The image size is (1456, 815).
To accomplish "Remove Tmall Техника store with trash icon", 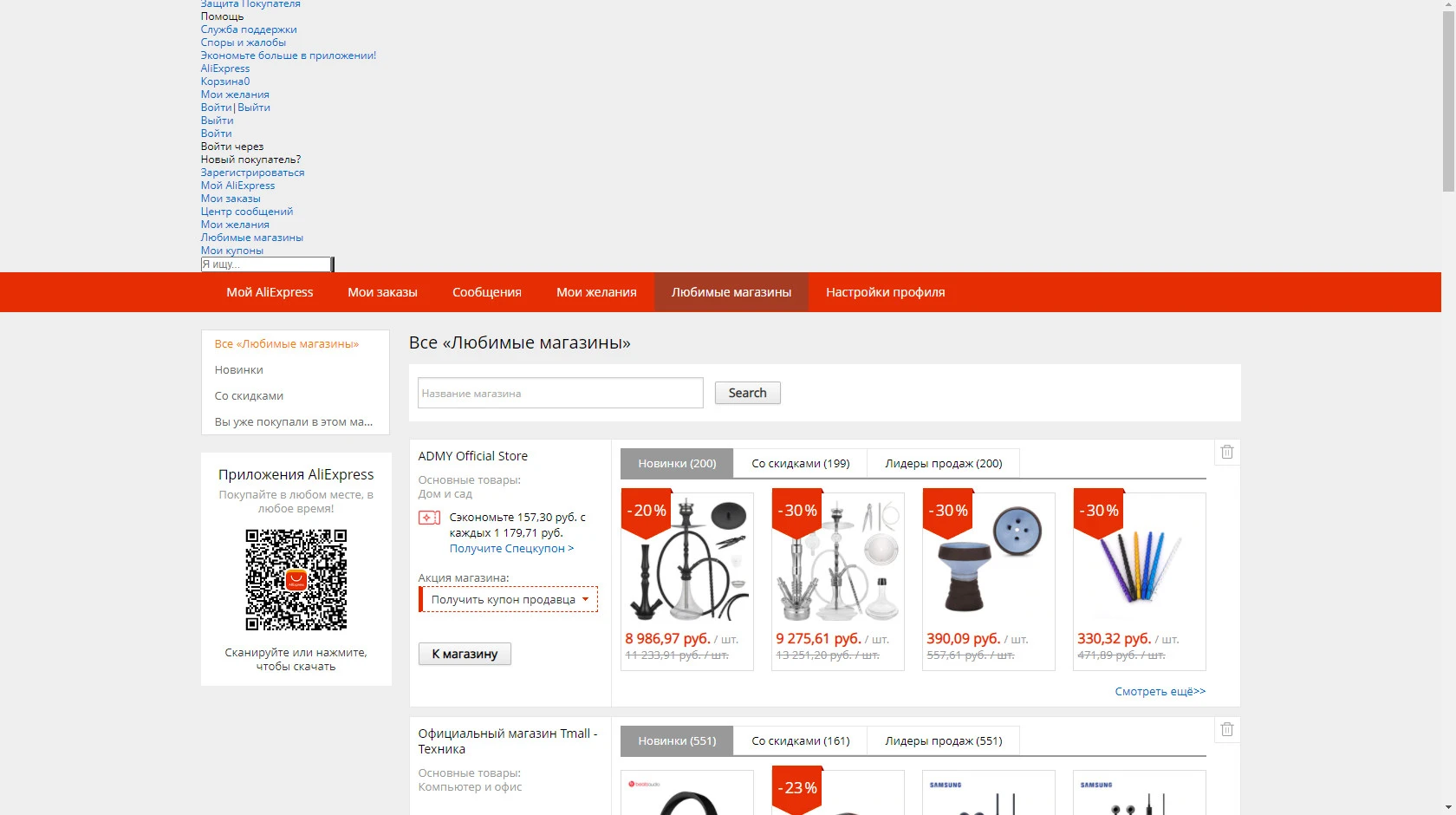I will point(1226,729).
